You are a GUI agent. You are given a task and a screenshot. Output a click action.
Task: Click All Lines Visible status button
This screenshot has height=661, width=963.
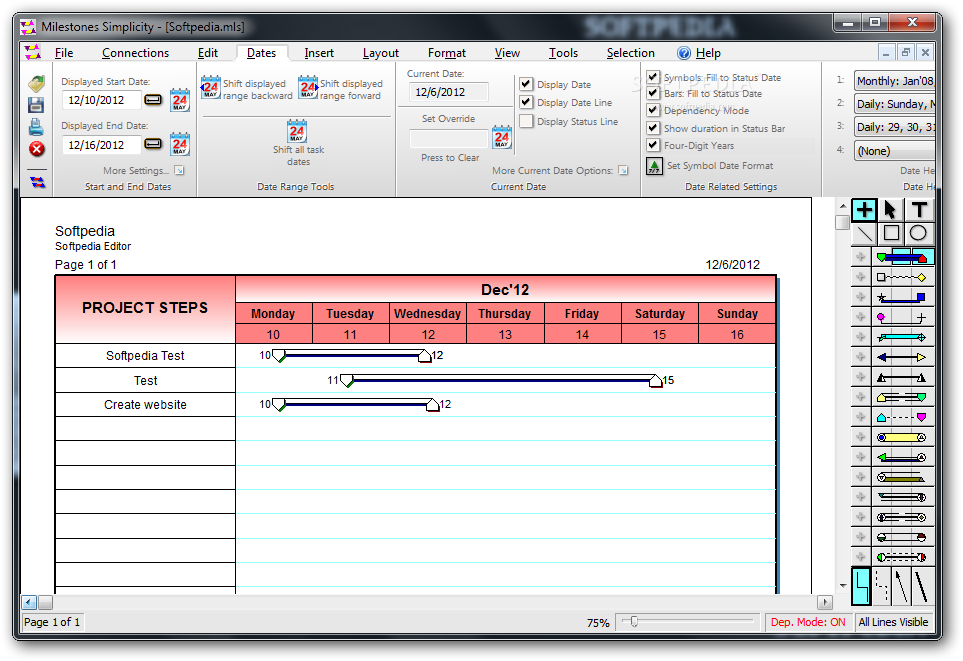pyautogui.click(x=893, y=622)
